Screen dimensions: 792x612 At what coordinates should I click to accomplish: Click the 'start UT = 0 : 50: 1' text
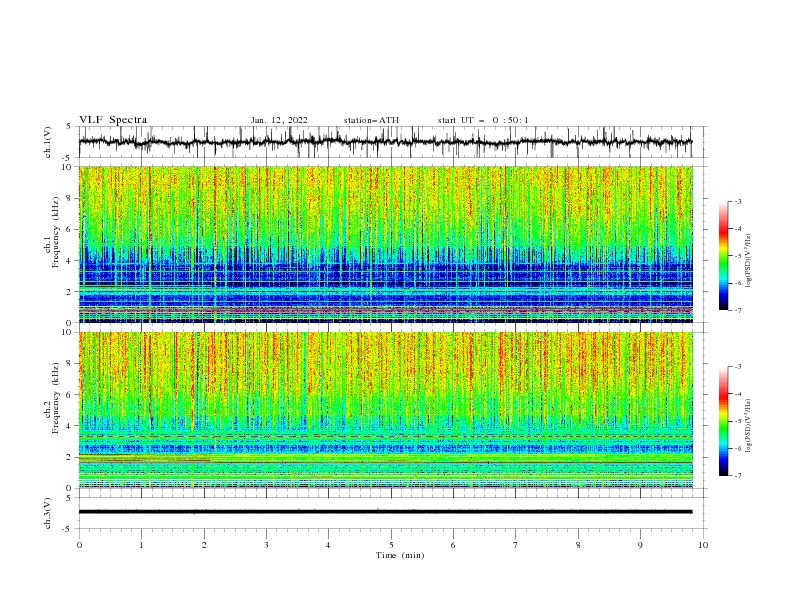point(483,120)
